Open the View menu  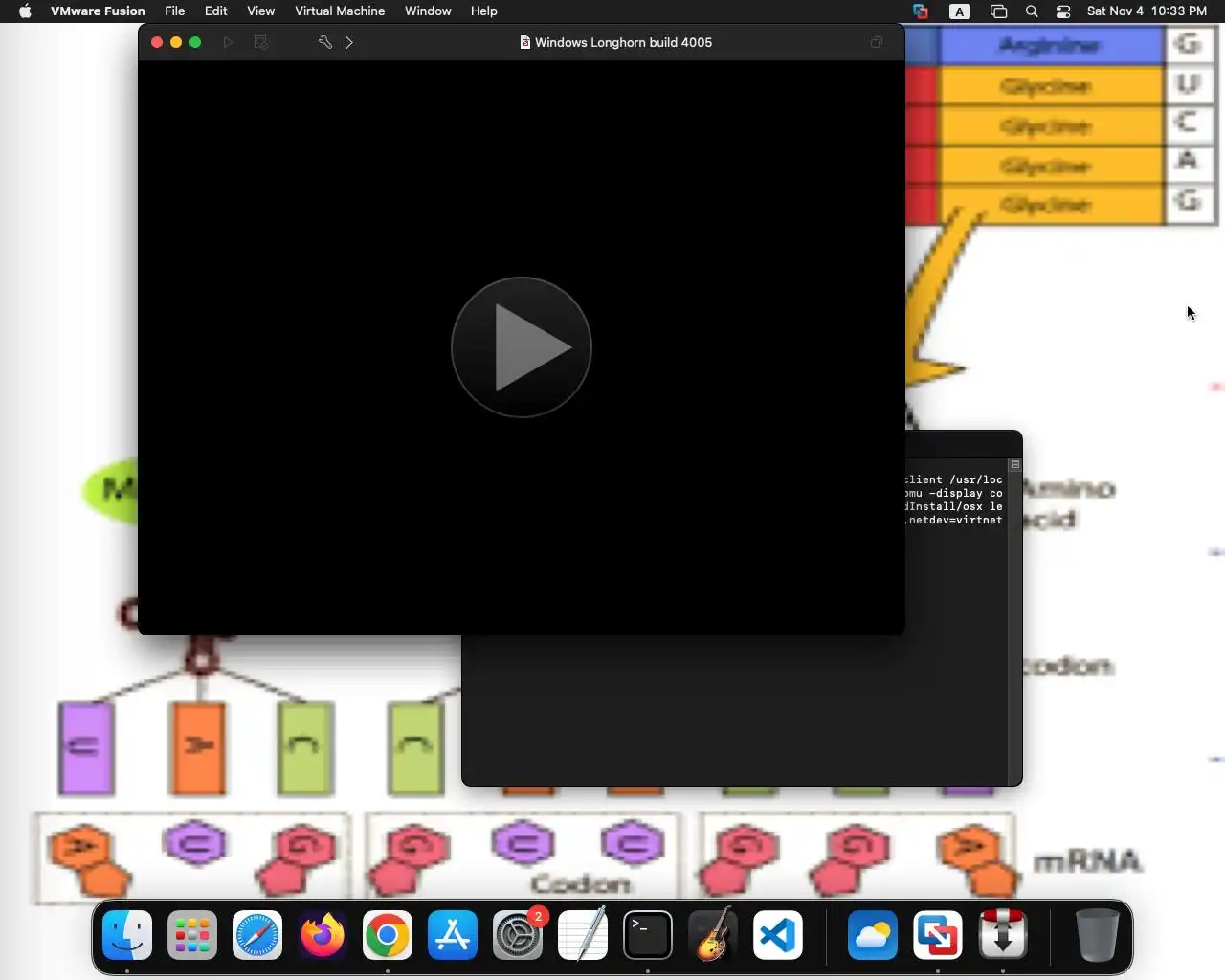[x=261, y=11]
